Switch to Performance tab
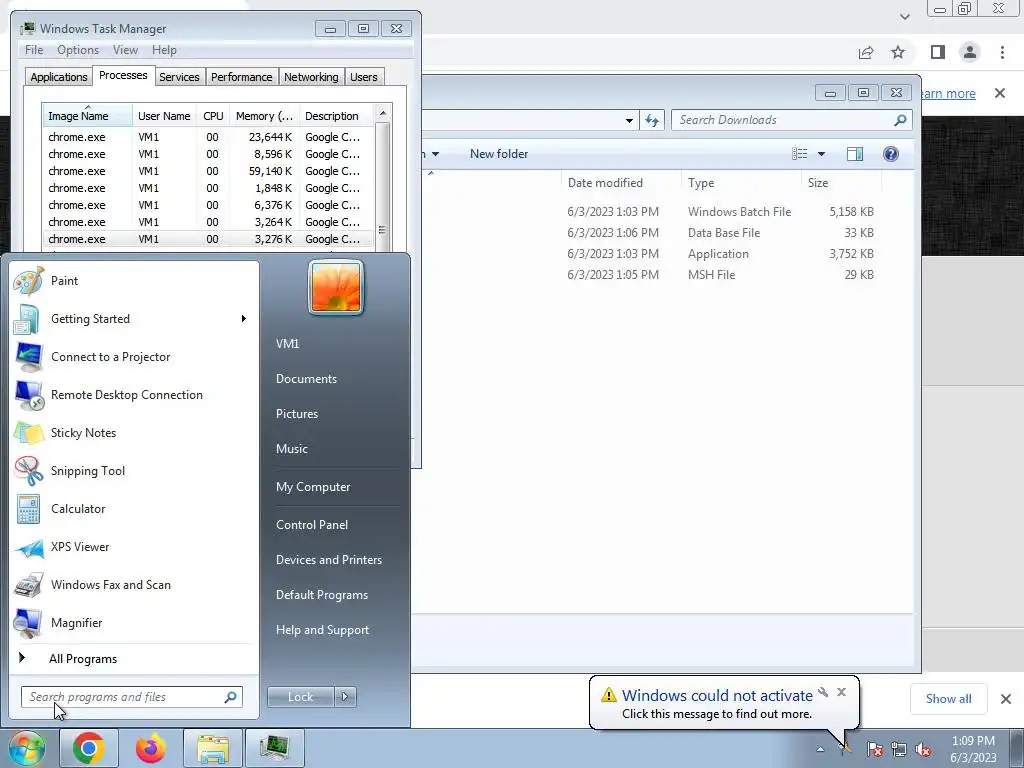 pos(241,77)
